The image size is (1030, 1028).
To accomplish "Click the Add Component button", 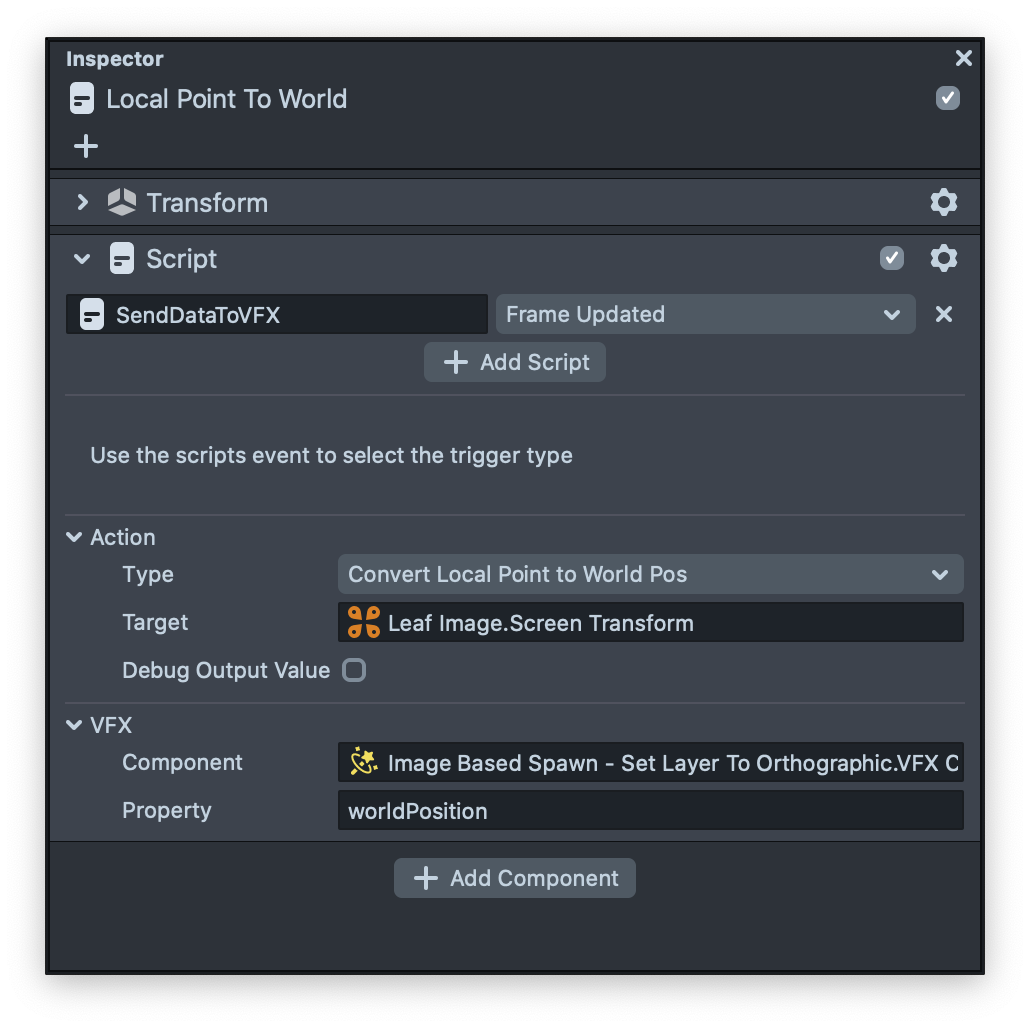I will (515, 878).
